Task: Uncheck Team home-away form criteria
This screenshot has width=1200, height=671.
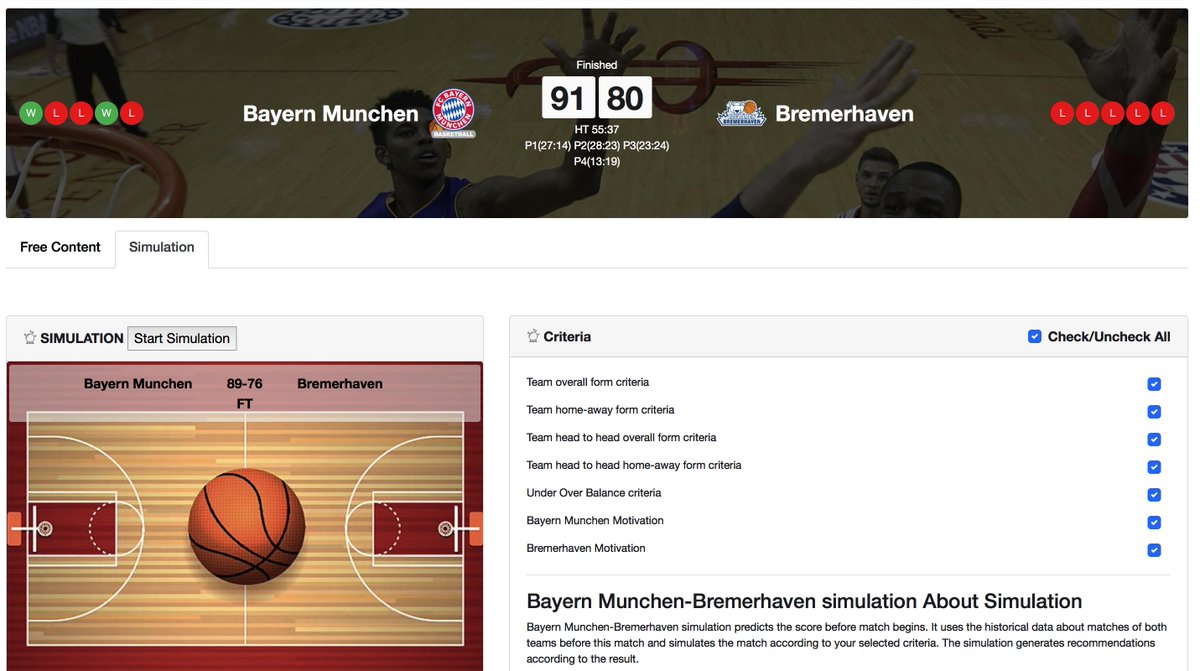Action: [x=1154, y=412]
